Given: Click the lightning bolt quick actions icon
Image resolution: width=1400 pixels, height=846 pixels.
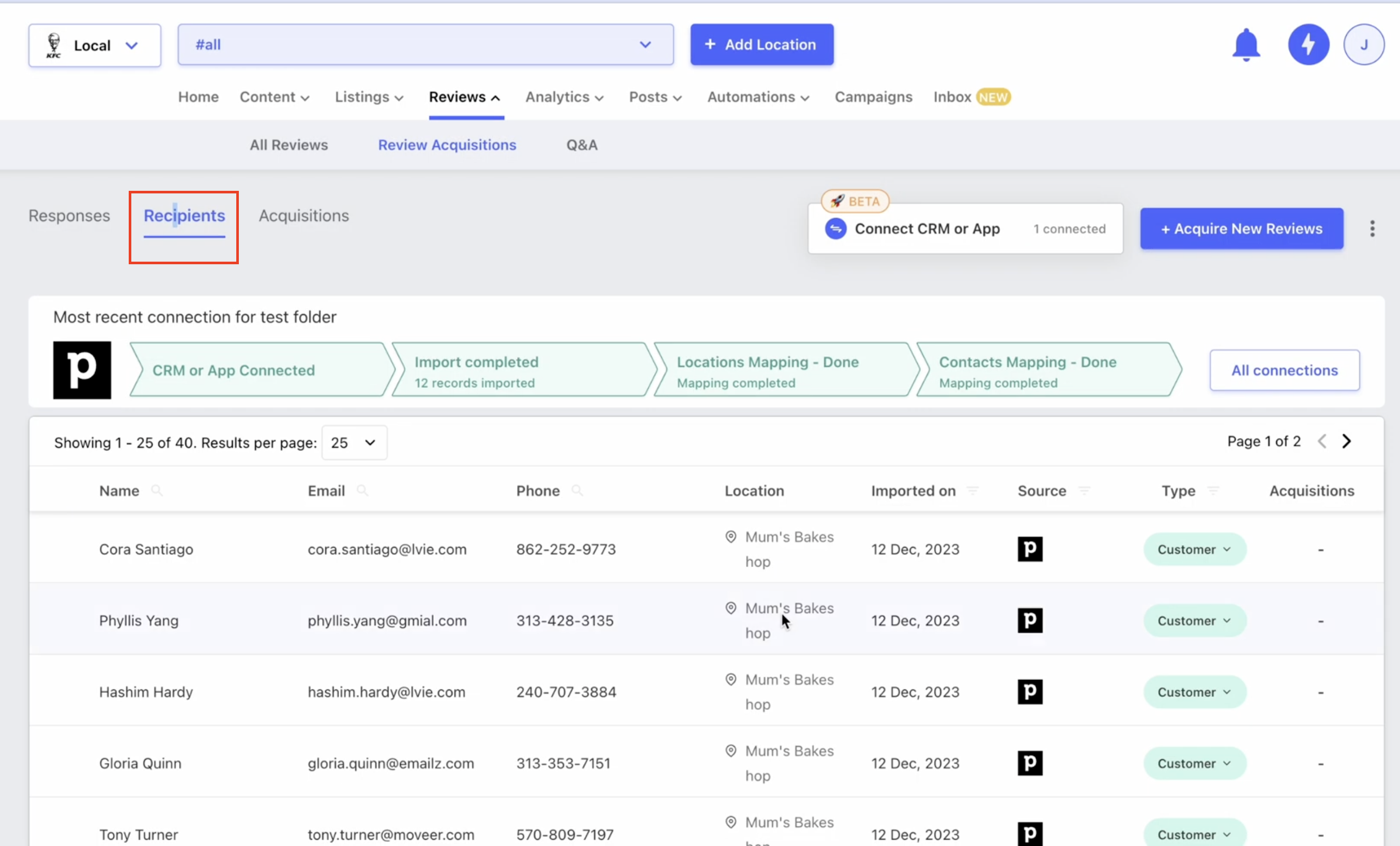Looking at the screenshot, I should [1308, 44].
